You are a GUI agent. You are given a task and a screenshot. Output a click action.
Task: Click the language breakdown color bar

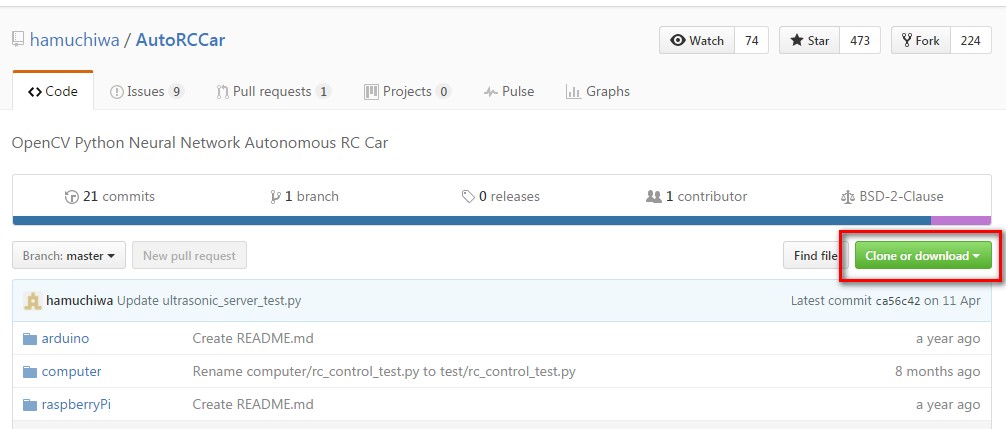tap(502, 221)
